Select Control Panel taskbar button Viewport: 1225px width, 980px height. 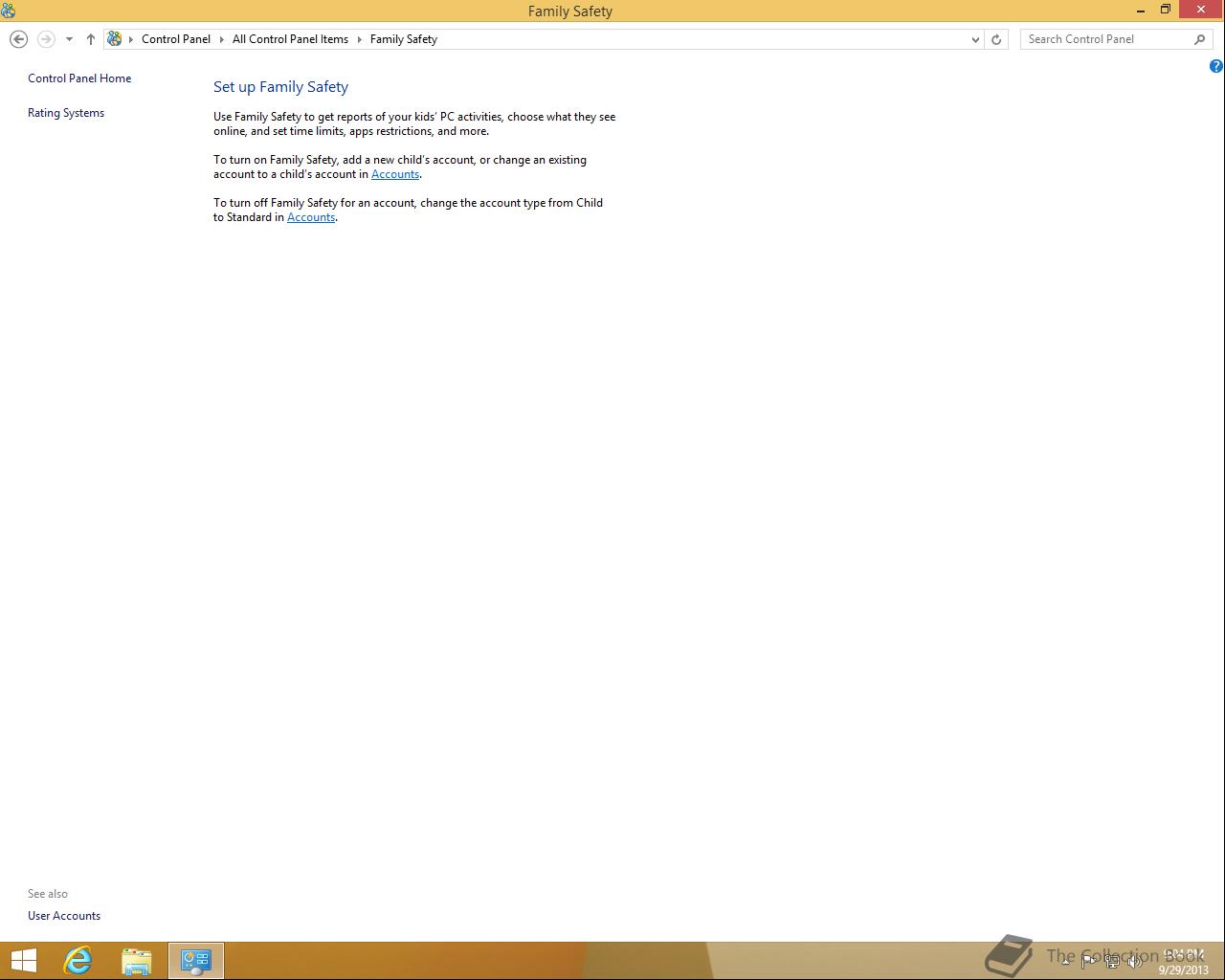click(196, 961)
